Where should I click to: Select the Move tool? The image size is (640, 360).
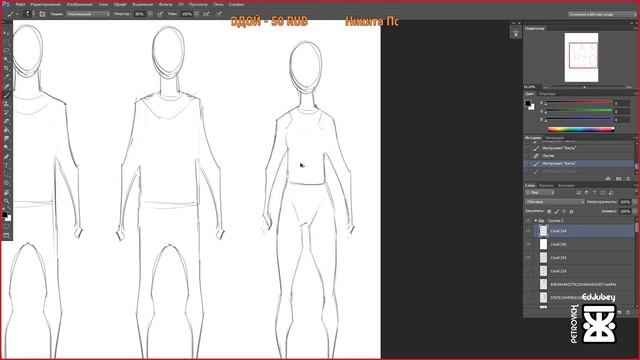7,33
